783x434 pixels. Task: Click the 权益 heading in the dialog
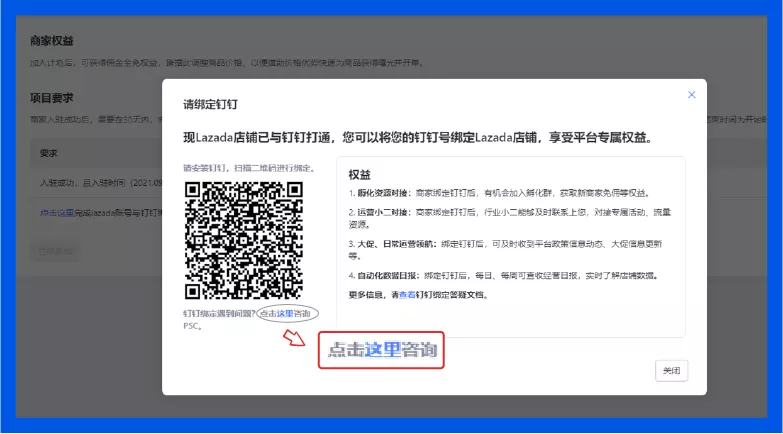pyautogui.click(x=360, y=175)
